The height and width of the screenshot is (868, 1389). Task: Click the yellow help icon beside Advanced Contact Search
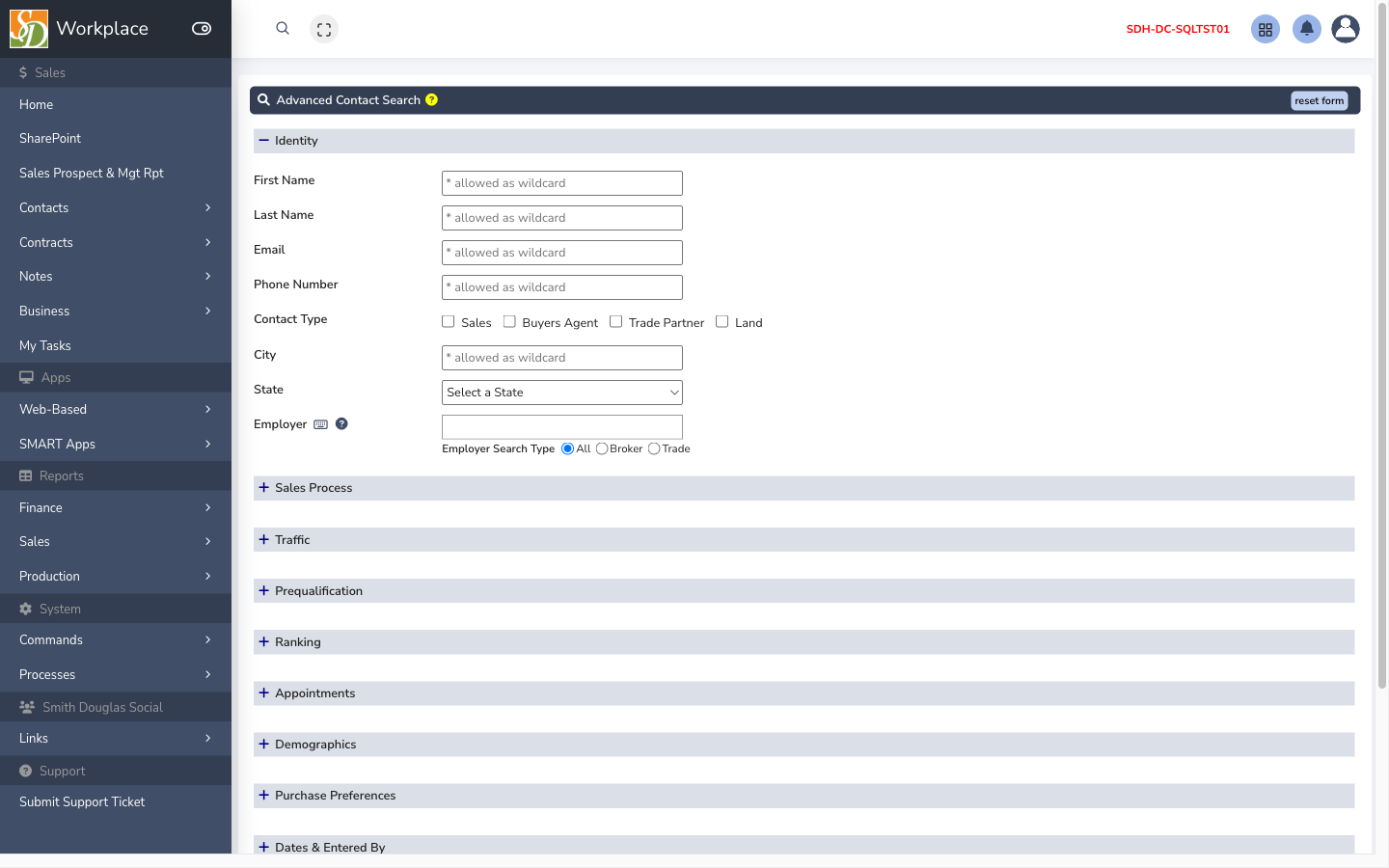pyautogui.click(x=432, y=100)
